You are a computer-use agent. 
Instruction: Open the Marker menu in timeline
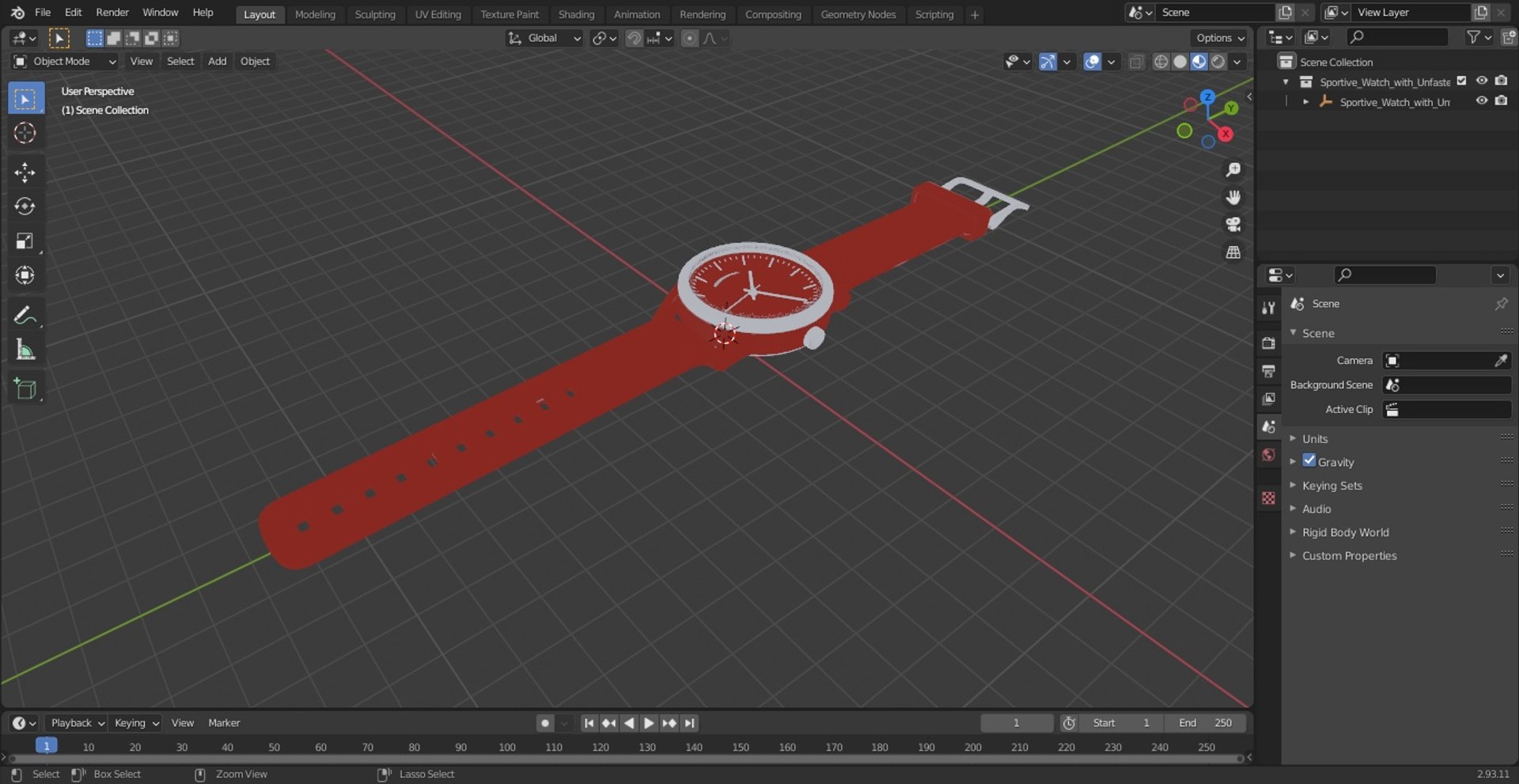[x=224, y=723]
